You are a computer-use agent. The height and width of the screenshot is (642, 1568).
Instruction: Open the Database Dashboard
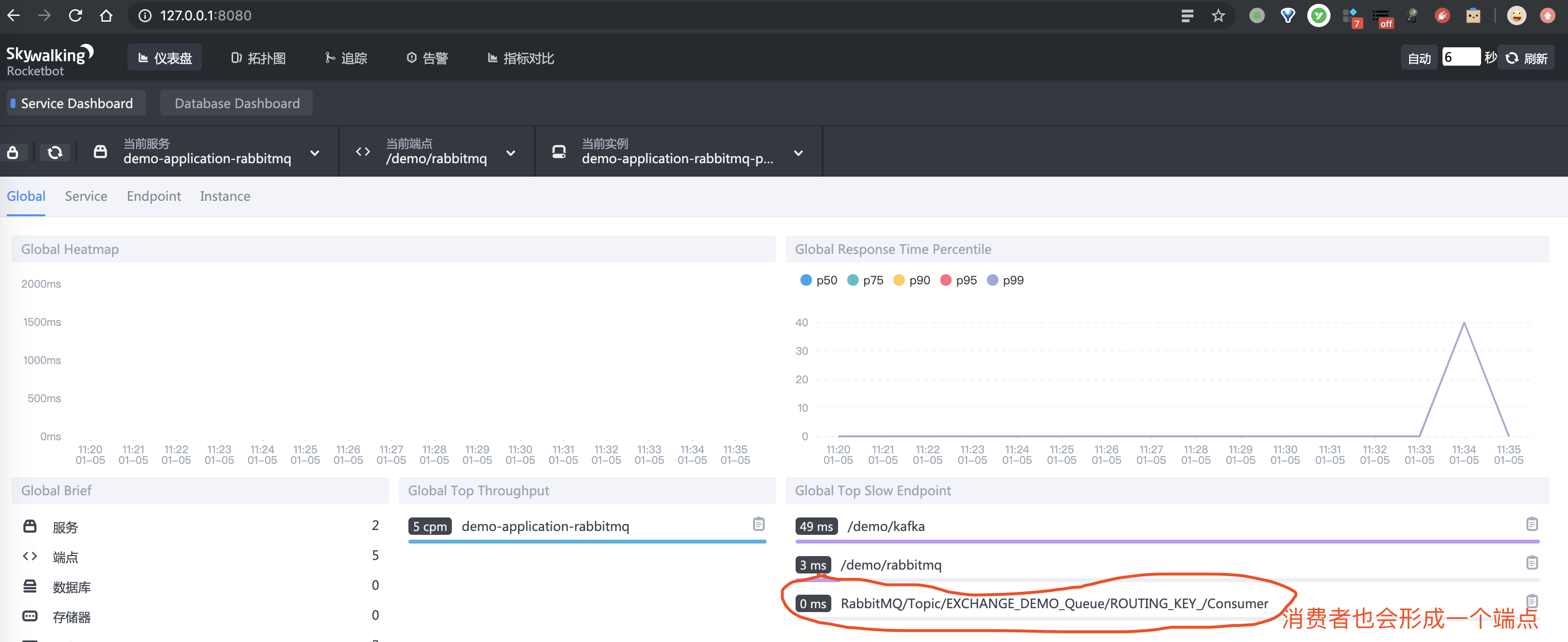pos(237,103)
